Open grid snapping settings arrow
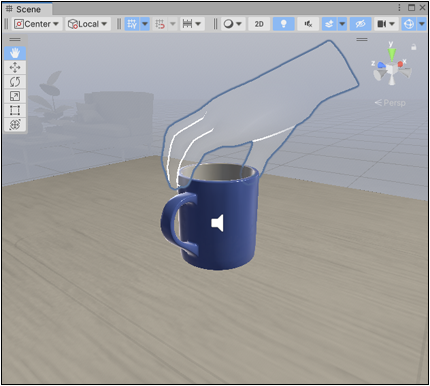 [173, 24]
